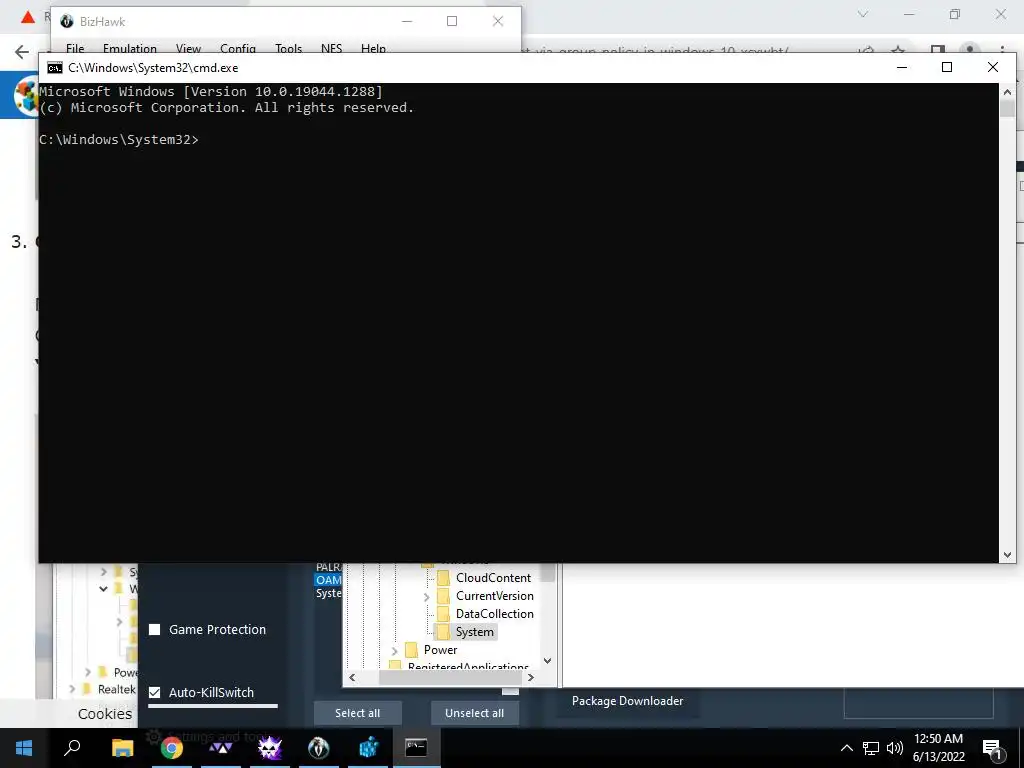Open Chrome's side panel icon
The width and height of the screenshot is (1024, 768).
click(x=937, y=52)
